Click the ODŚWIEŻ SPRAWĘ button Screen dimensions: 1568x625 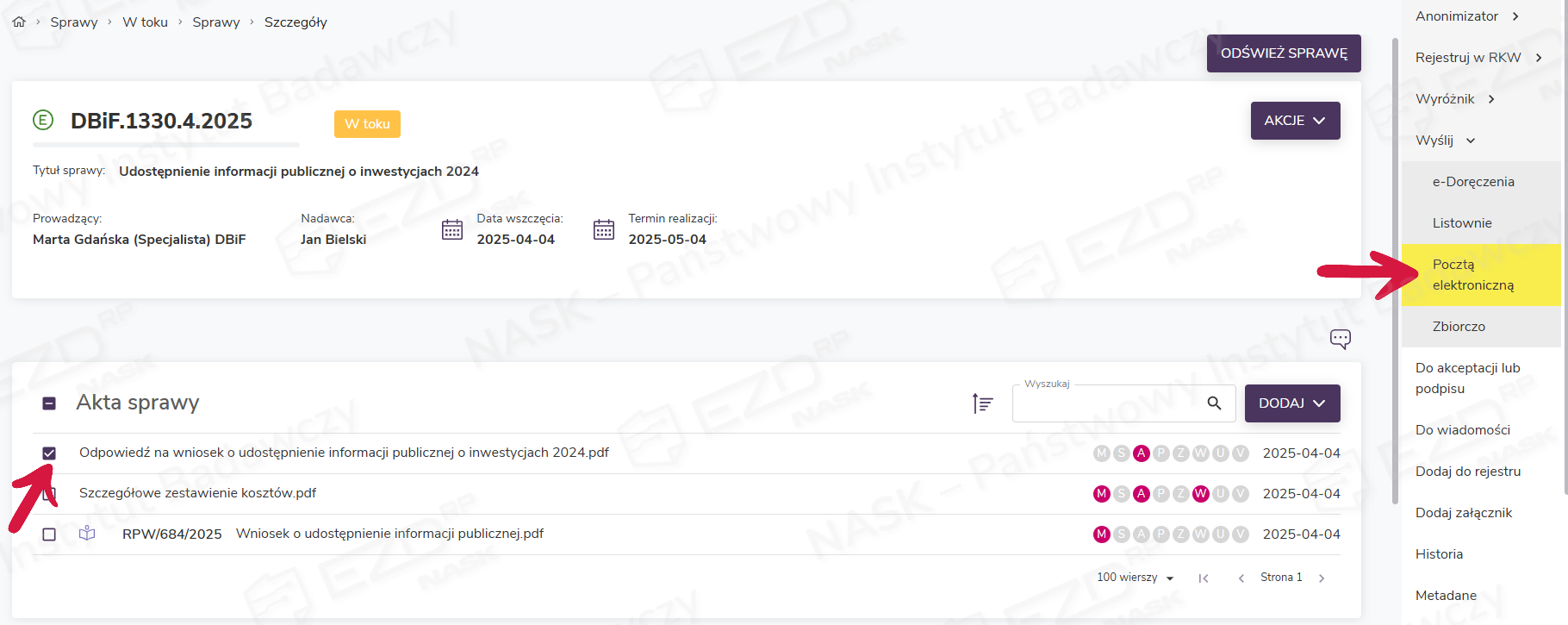[1283, 53]
